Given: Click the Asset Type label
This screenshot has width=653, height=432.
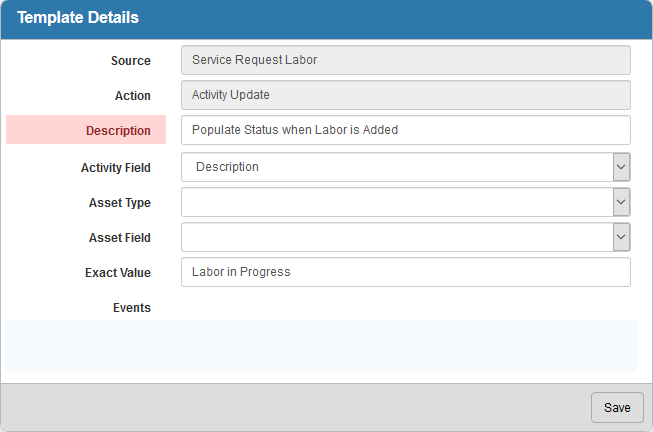Looking at the screenshot, I should point(120,202).
